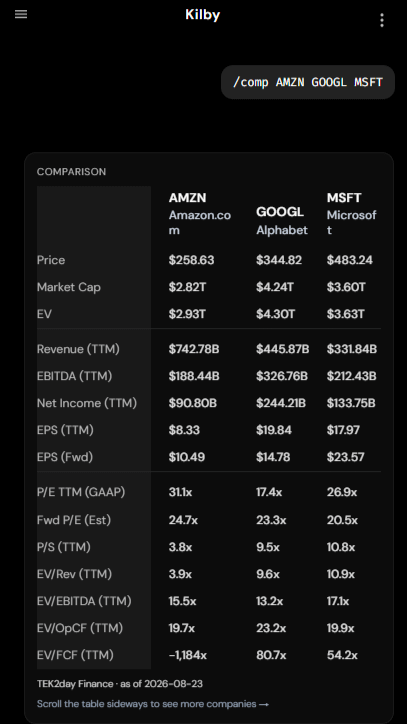Select the Market Cap row label
407x724 pixels.
coord(68,287)
